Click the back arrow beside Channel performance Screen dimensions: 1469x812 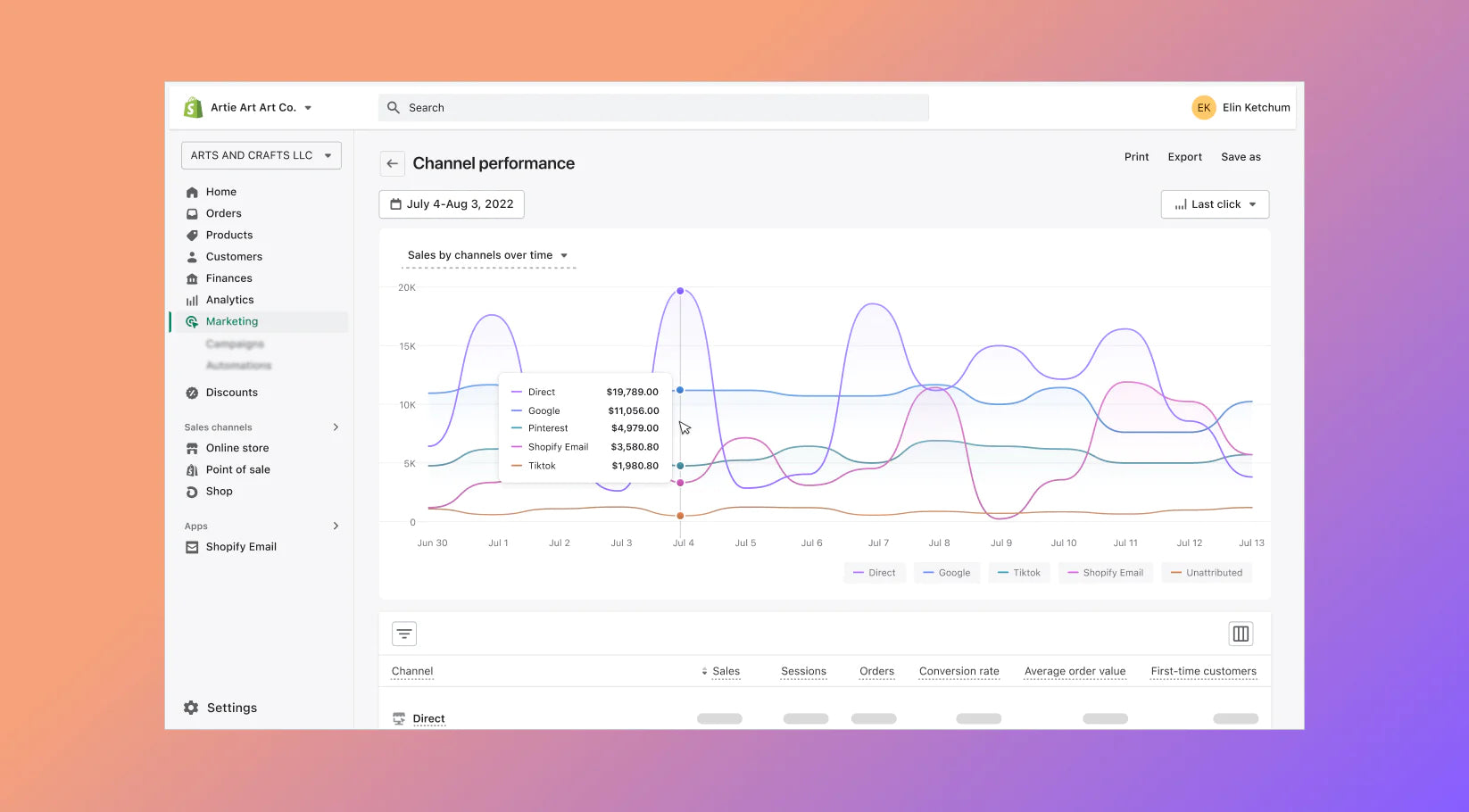click(x=392, y=163)
